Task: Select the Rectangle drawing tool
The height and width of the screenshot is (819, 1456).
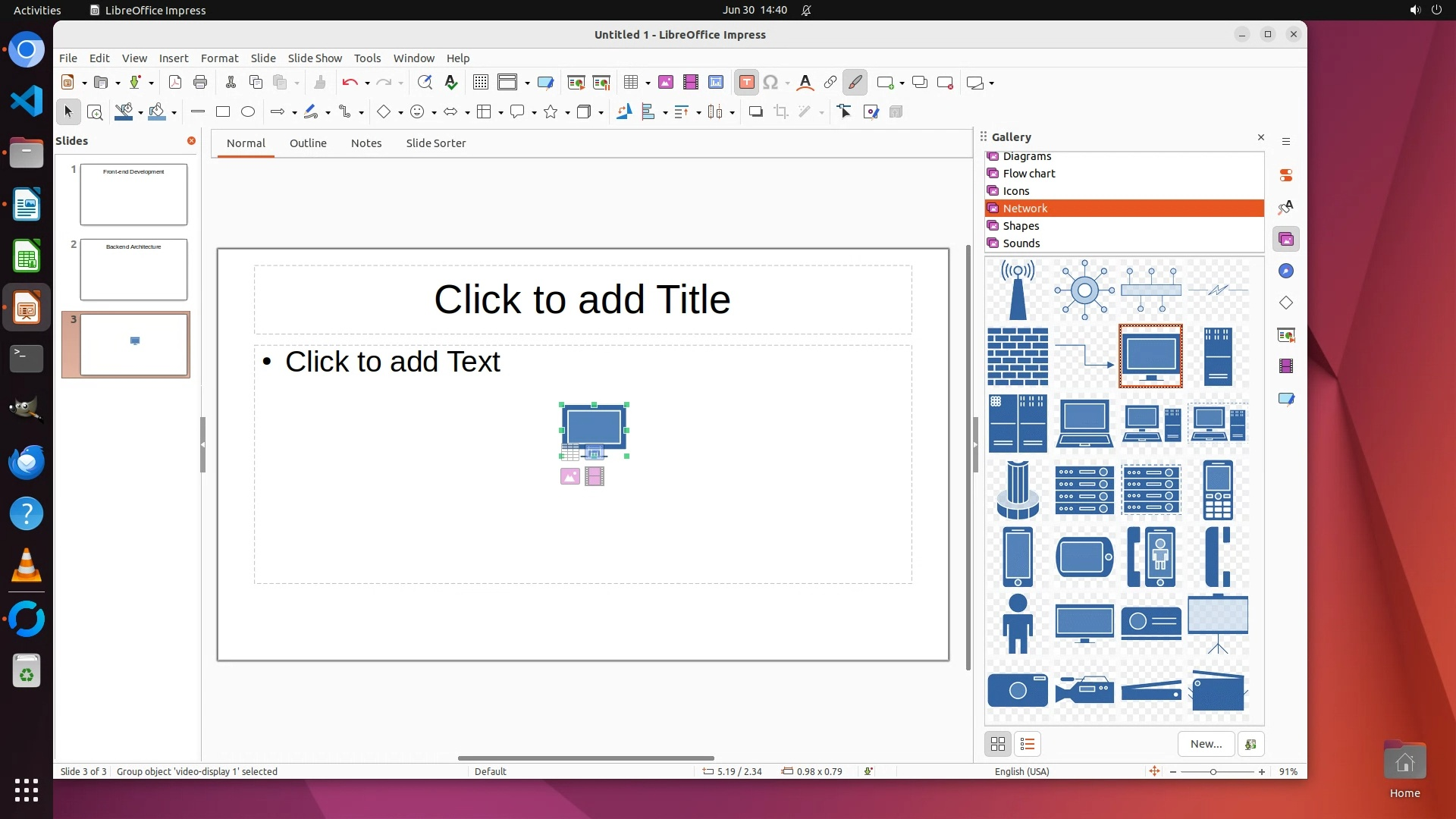Action: 222,112
